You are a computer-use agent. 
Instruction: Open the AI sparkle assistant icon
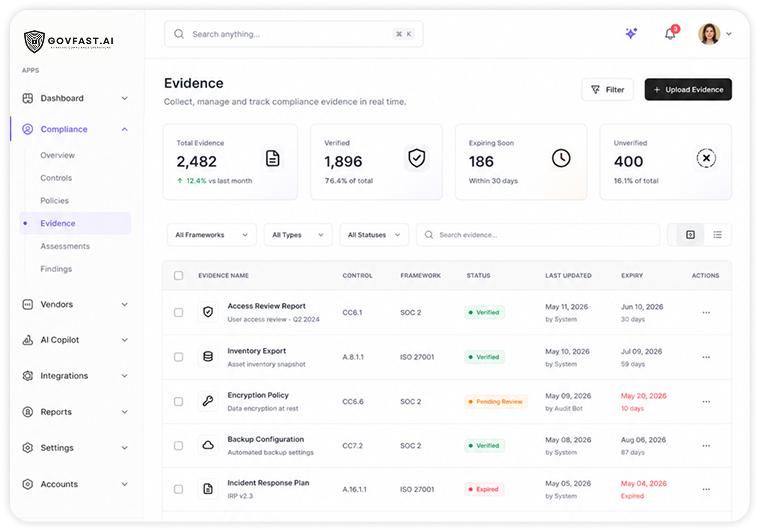631,33
